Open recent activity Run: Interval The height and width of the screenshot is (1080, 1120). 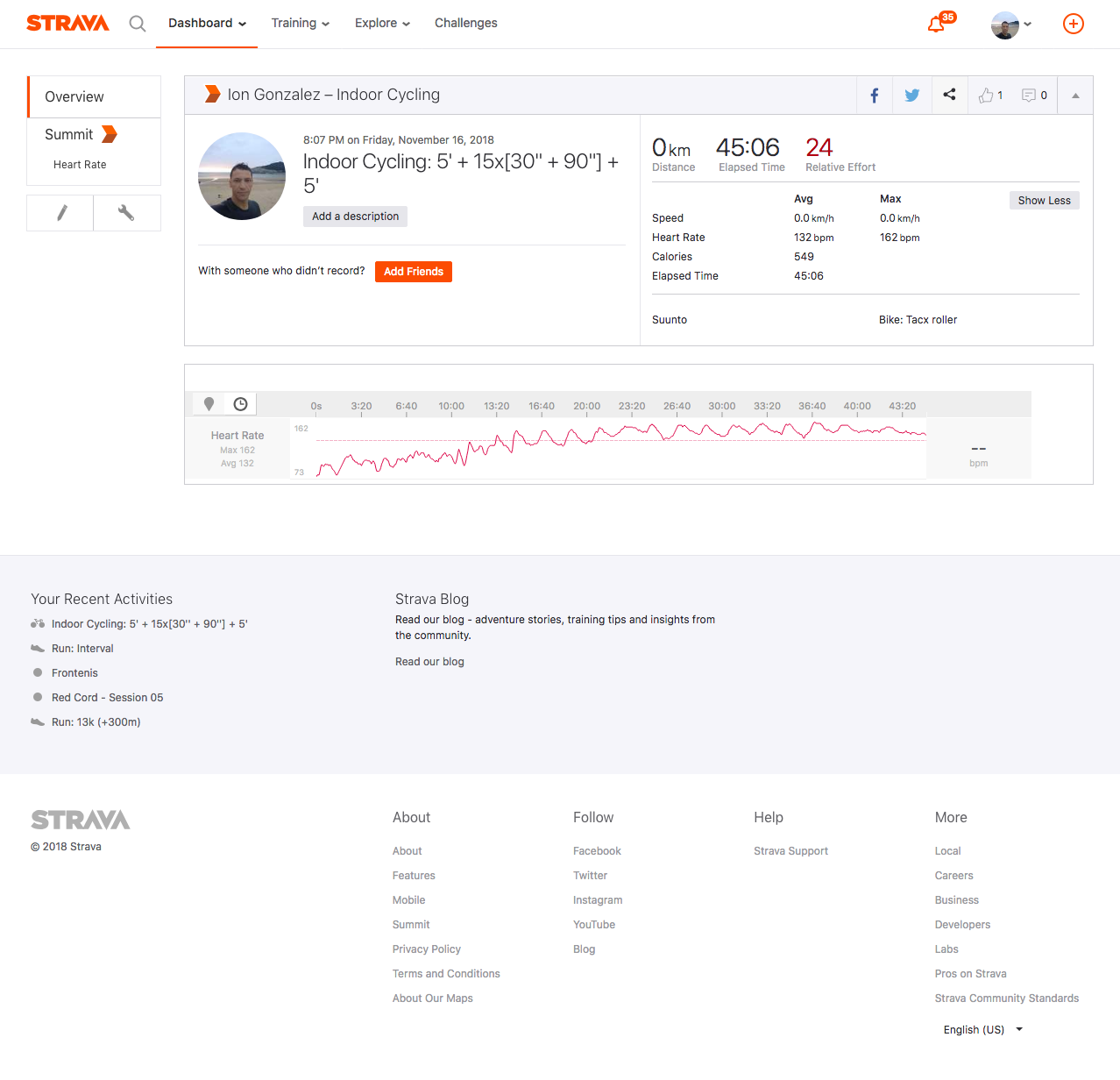click(x=82, y=649)
